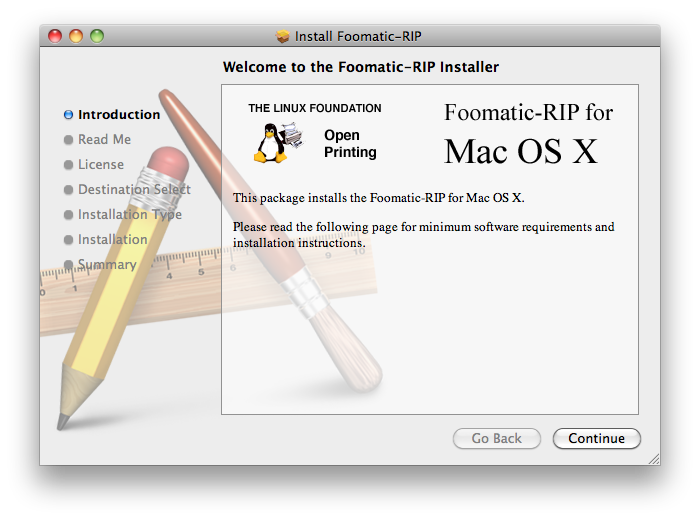The image size is (700, 520).
Task: Click the gray bullet beside Read Me
Action: (x=68, y=140)
